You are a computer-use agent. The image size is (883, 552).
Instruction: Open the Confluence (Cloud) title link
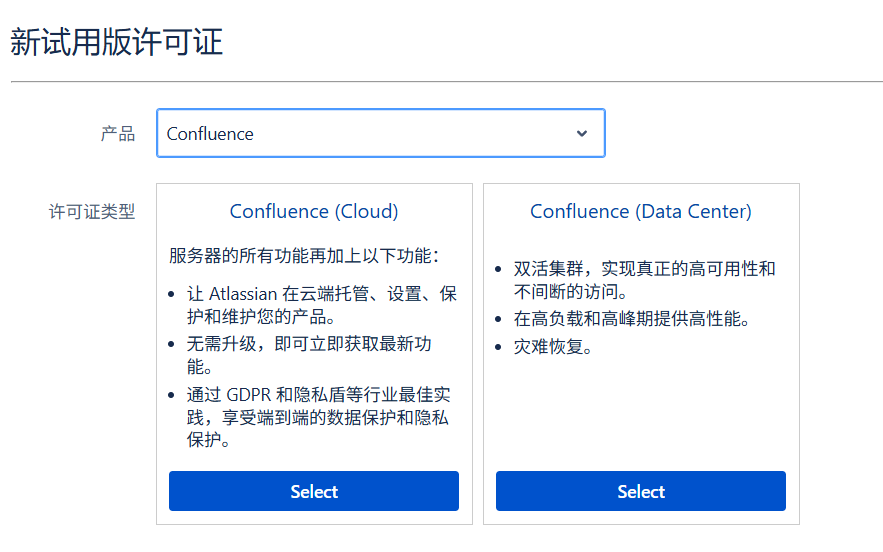tap(314, 211)
